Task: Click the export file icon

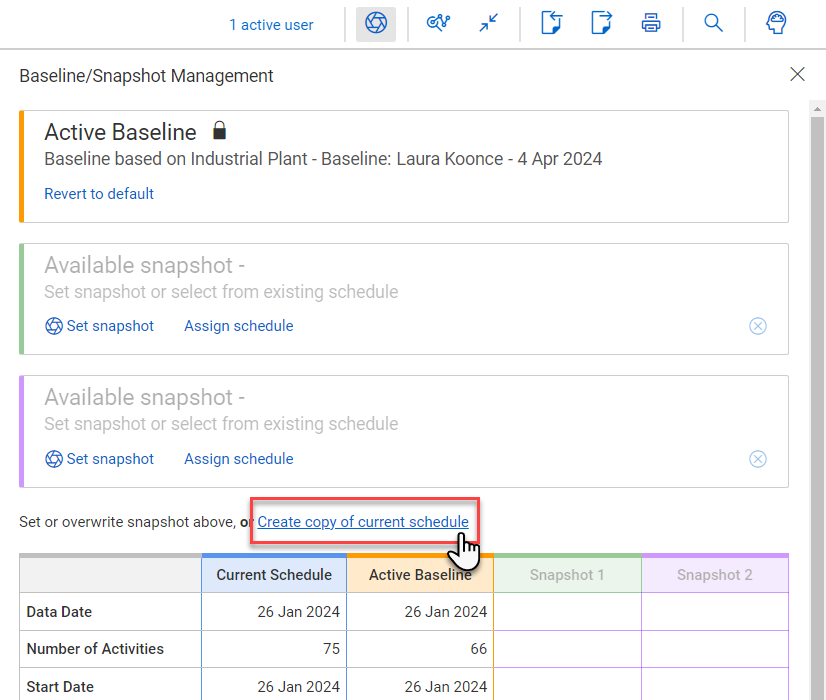Action: (x=601, y=24)
